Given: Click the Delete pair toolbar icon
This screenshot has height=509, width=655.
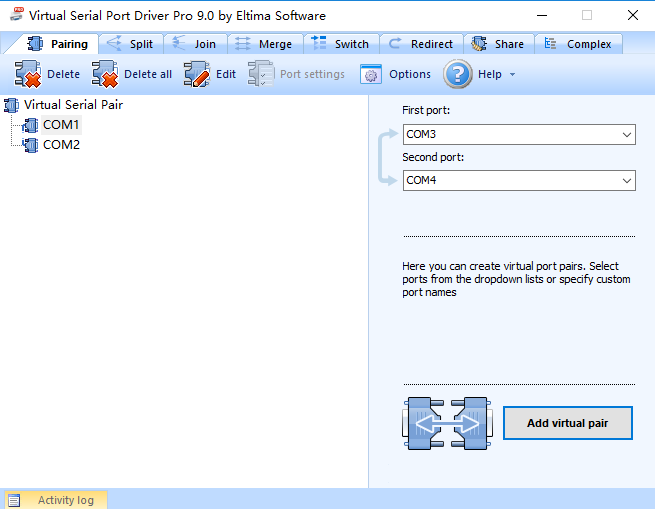Looking at the screenshot, I should coord(28,74).
